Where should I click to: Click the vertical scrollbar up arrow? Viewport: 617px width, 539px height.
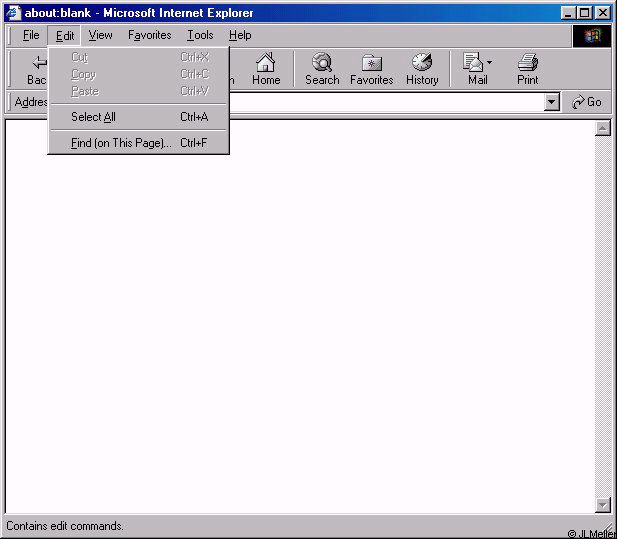602,128
